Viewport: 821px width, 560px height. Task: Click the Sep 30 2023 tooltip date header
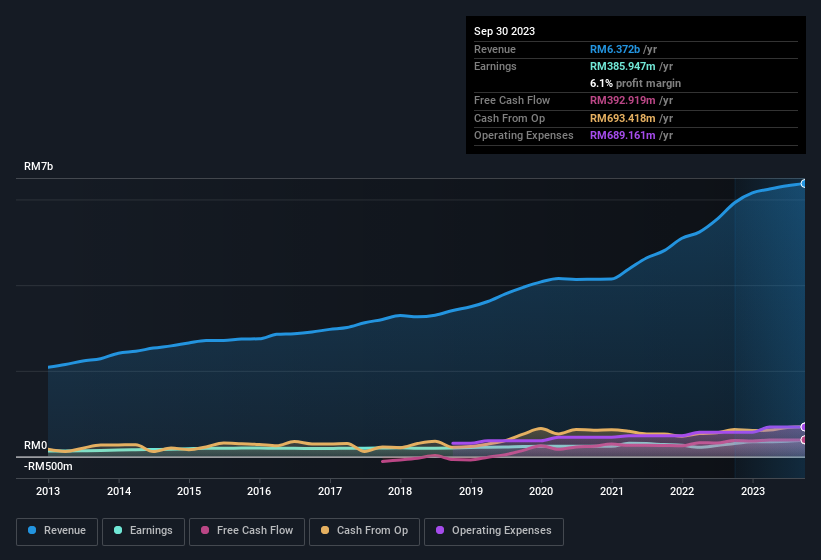tap(504, 31)
